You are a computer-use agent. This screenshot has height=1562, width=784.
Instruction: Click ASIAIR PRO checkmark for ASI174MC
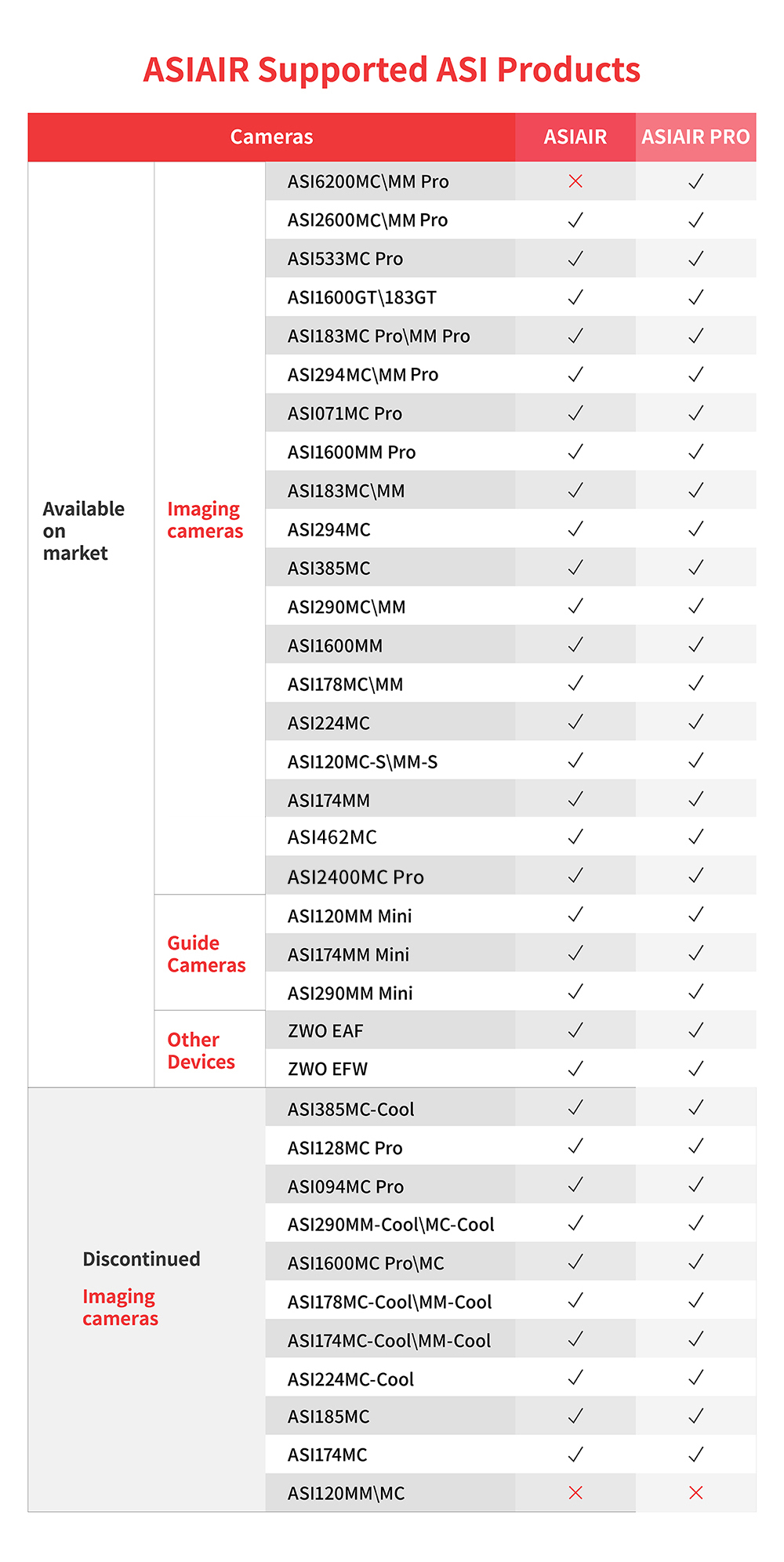695,1455
